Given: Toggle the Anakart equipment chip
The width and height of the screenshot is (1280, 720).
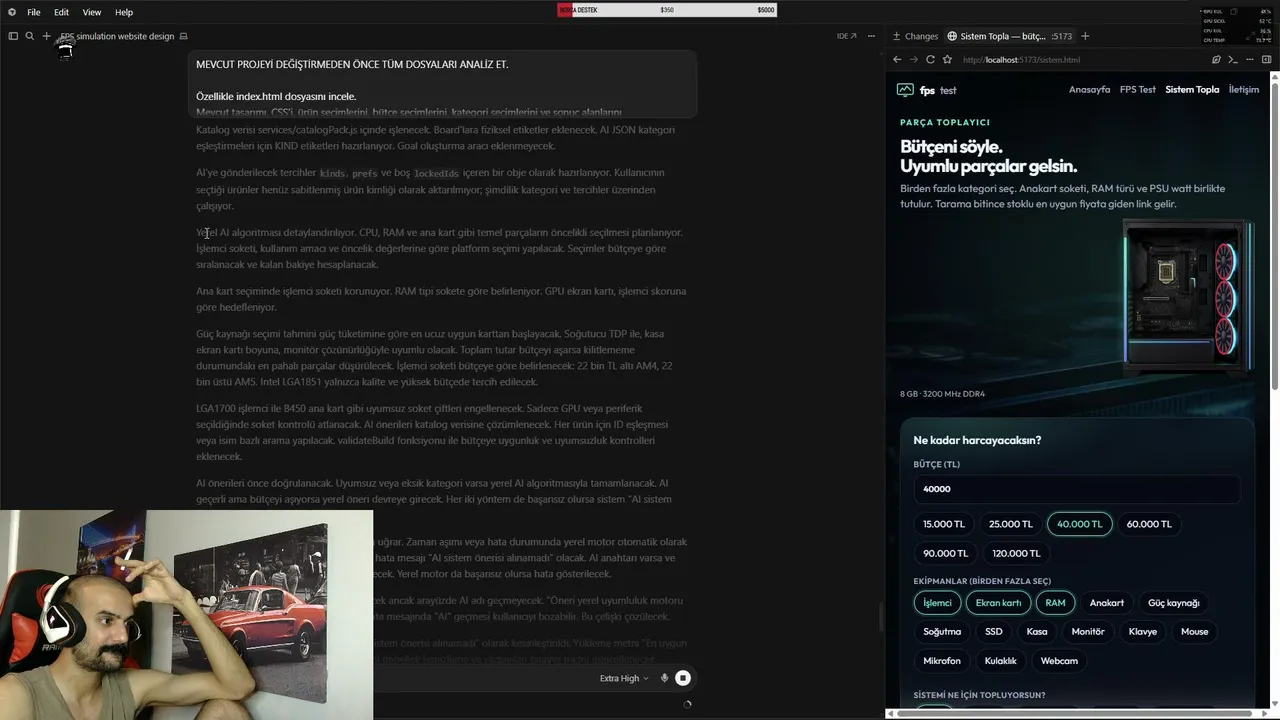Looking at the screenshot, I should pos(1107,603).
